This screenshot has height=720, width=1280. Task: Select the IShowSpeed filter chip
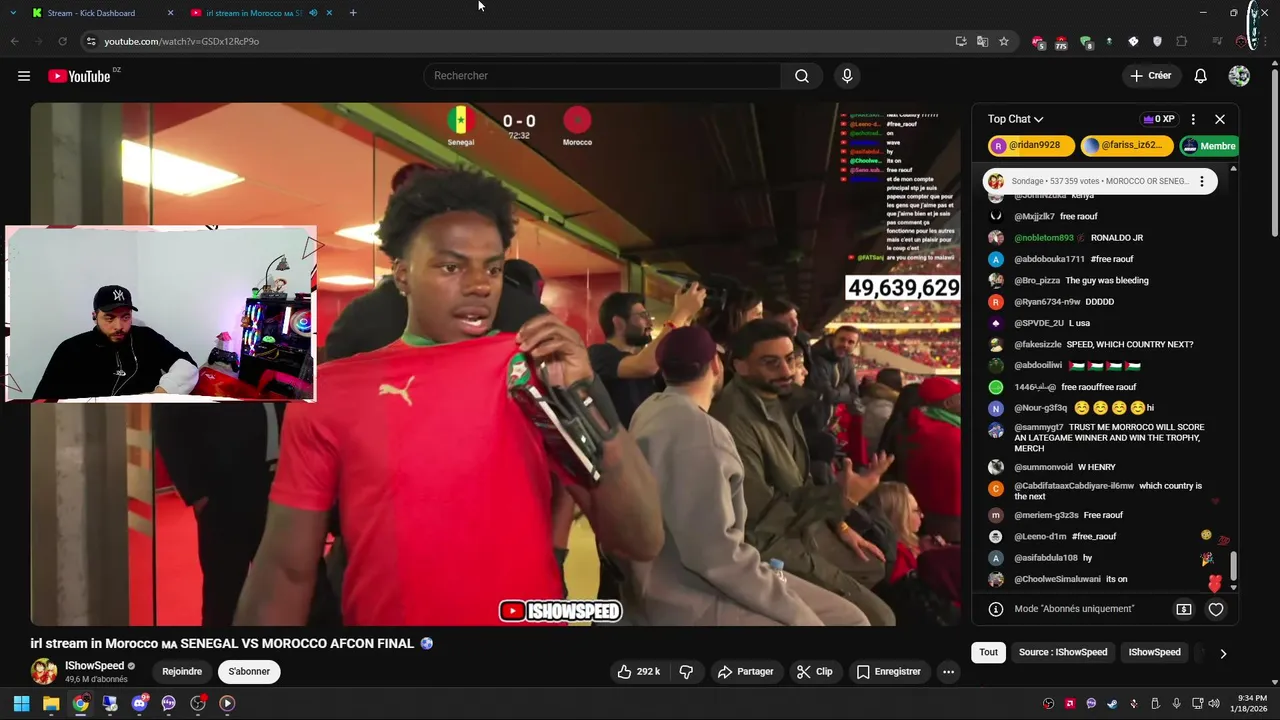1154,652
